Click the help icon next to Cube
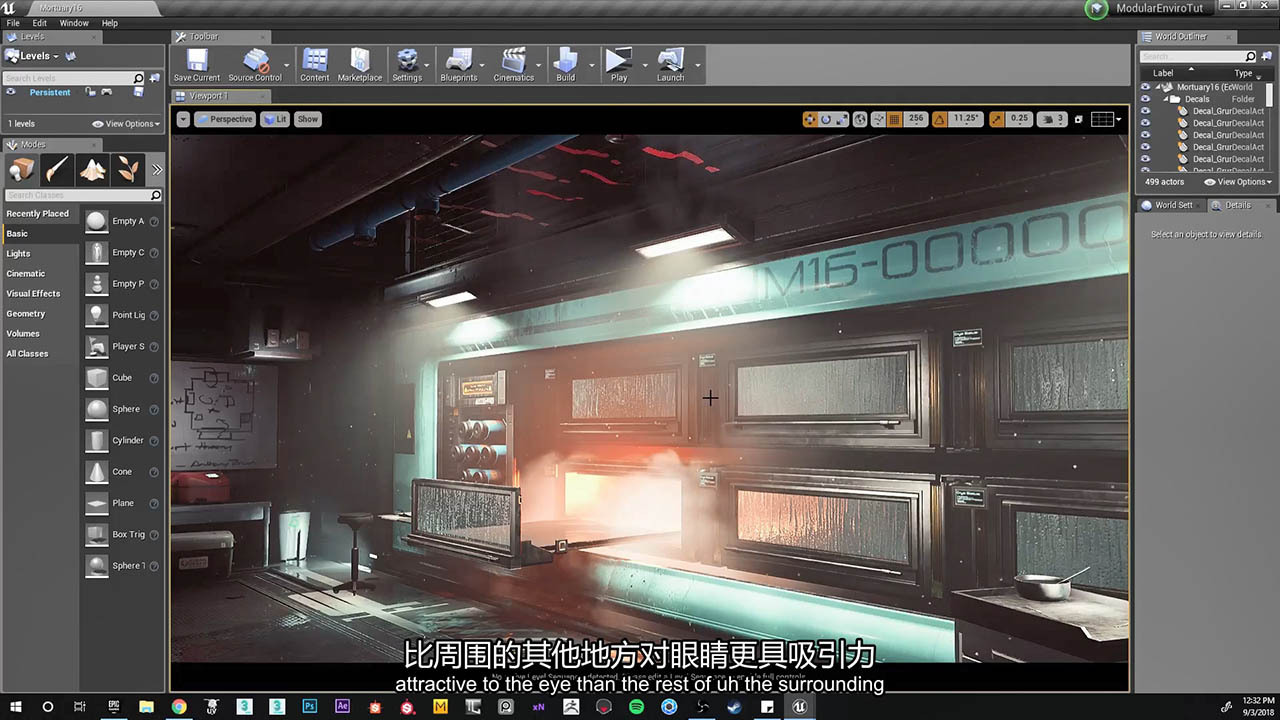Image resolution: width=1280 pixels, height=720 pixels. click(x=155, y=378)
